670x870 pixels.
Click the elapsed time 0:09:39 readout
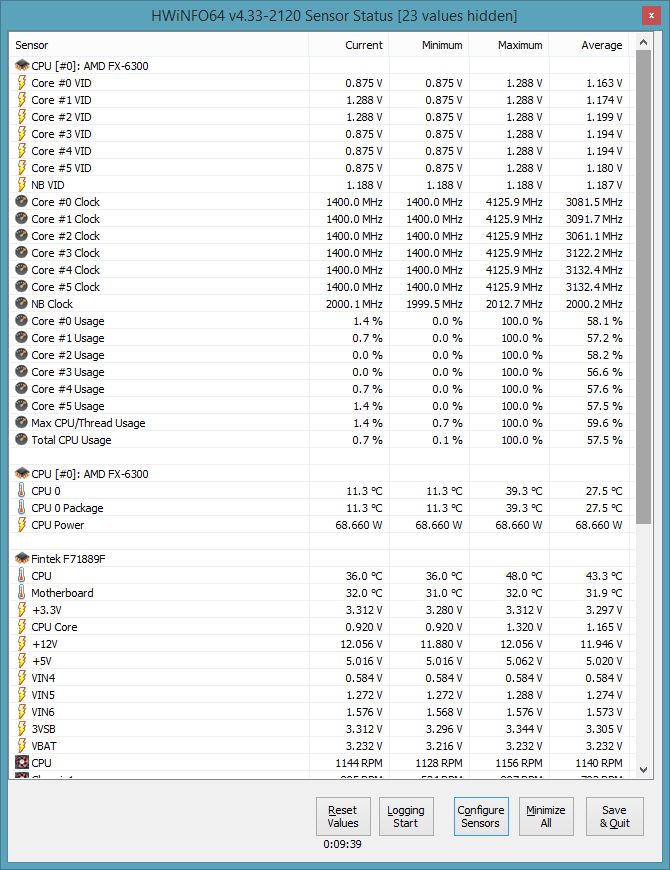[x=342, y=844]
